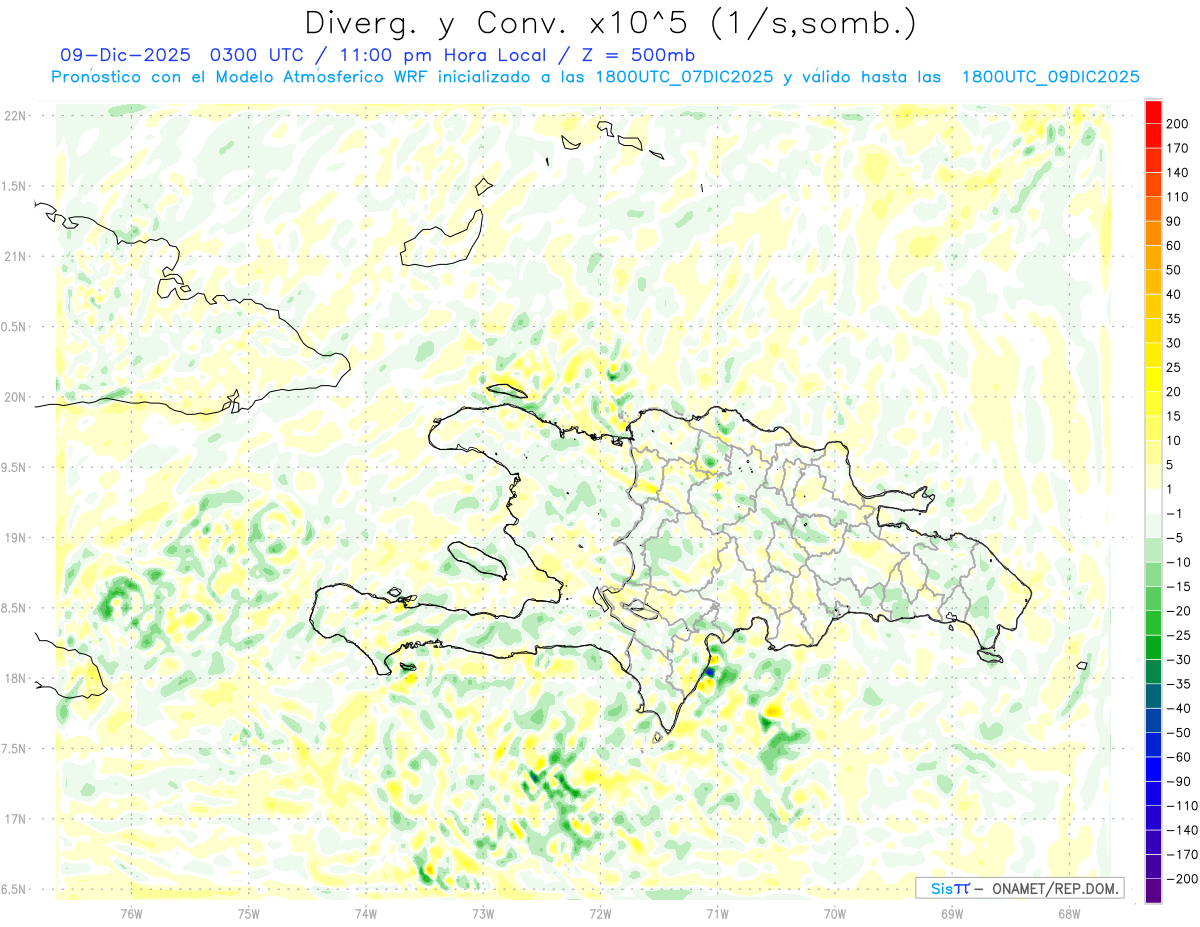
Task: Click the 0.5N latitude axis label
Action: (15, 326)
